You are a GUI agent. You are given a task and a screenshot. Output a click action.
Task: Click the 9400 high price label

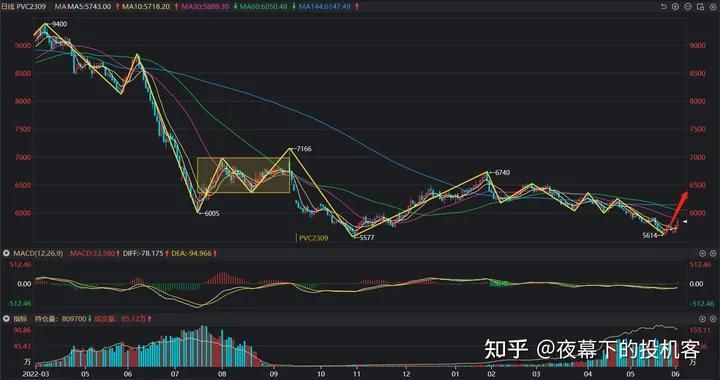(x=59, y=23)
